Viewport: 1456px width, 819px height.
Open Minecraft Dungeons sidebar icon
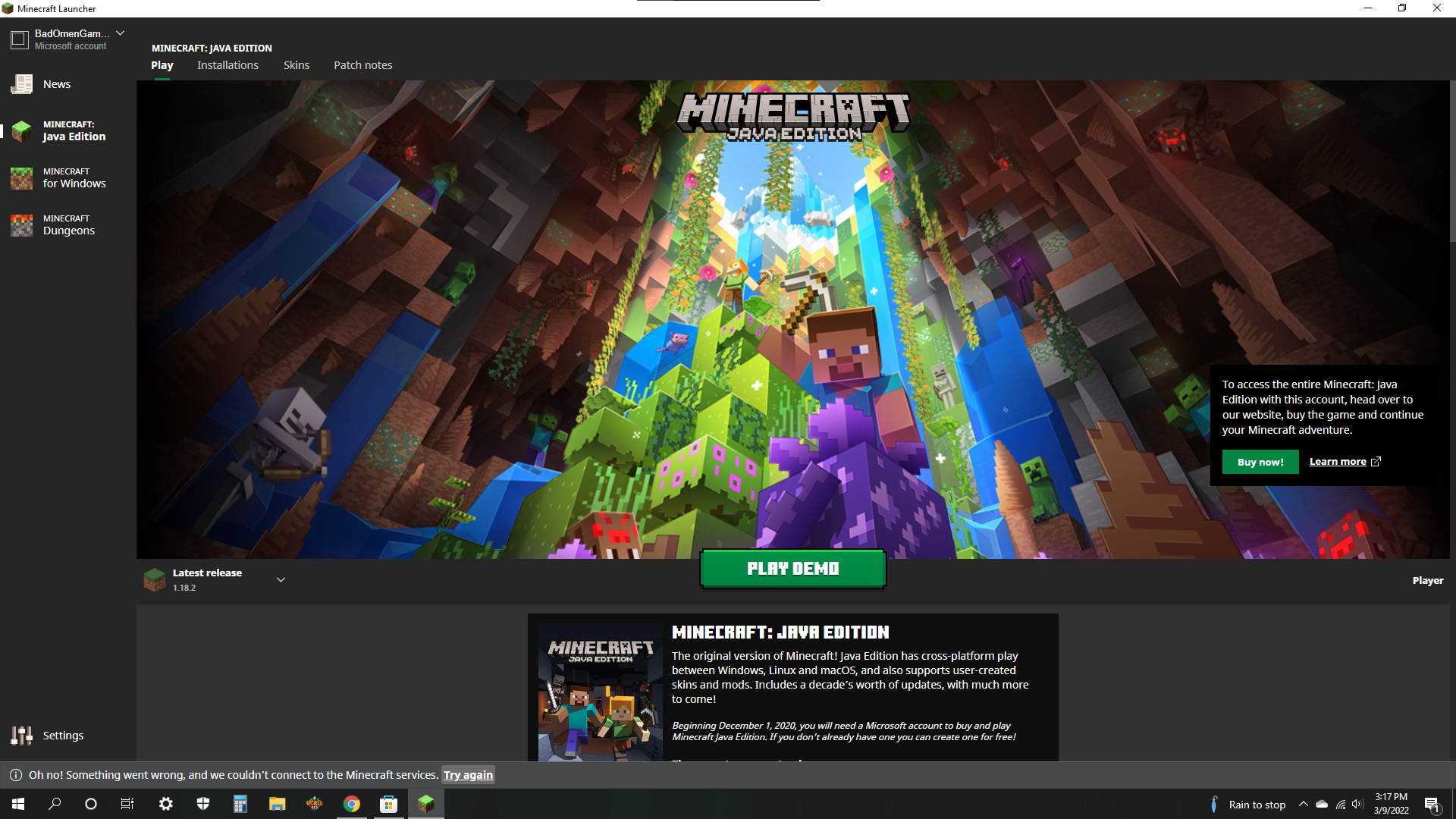coord(22,225)
